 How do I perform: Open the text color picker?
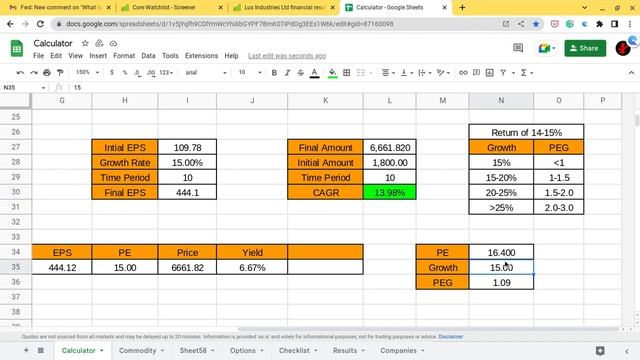(x=314, y=73)
